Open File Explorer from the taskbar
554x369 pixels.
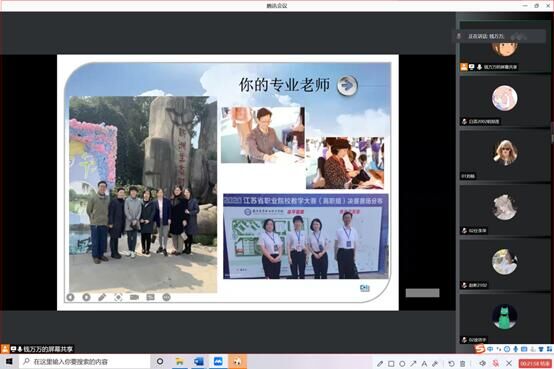(180, 362)
